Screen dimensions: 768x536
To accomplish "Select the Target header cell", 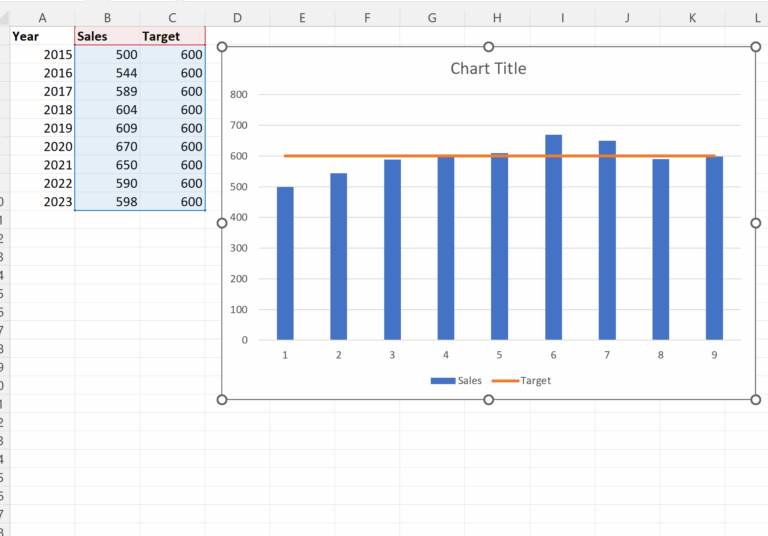I will point(172,36).
